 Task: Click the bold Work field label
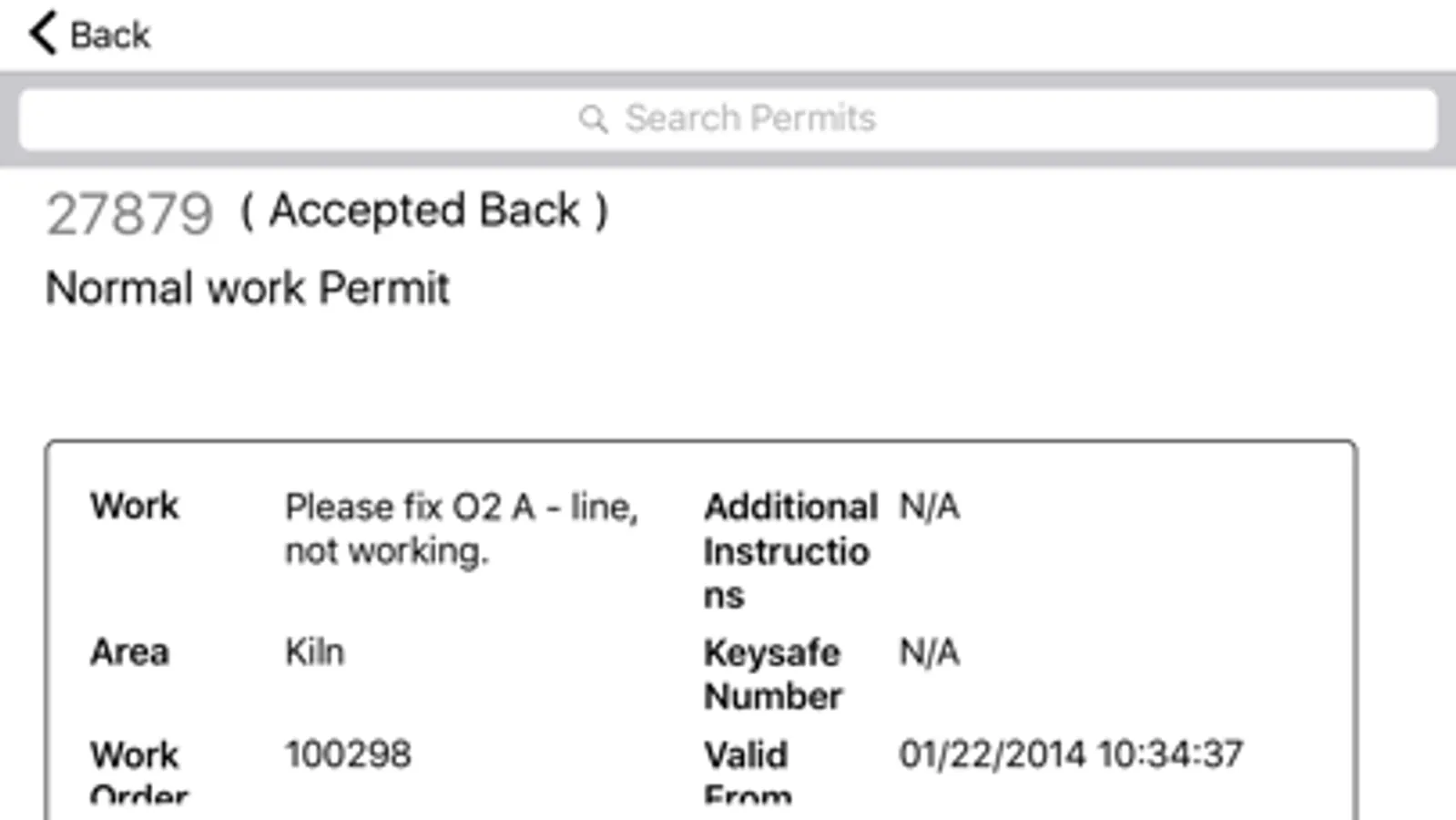pos(135,506)
